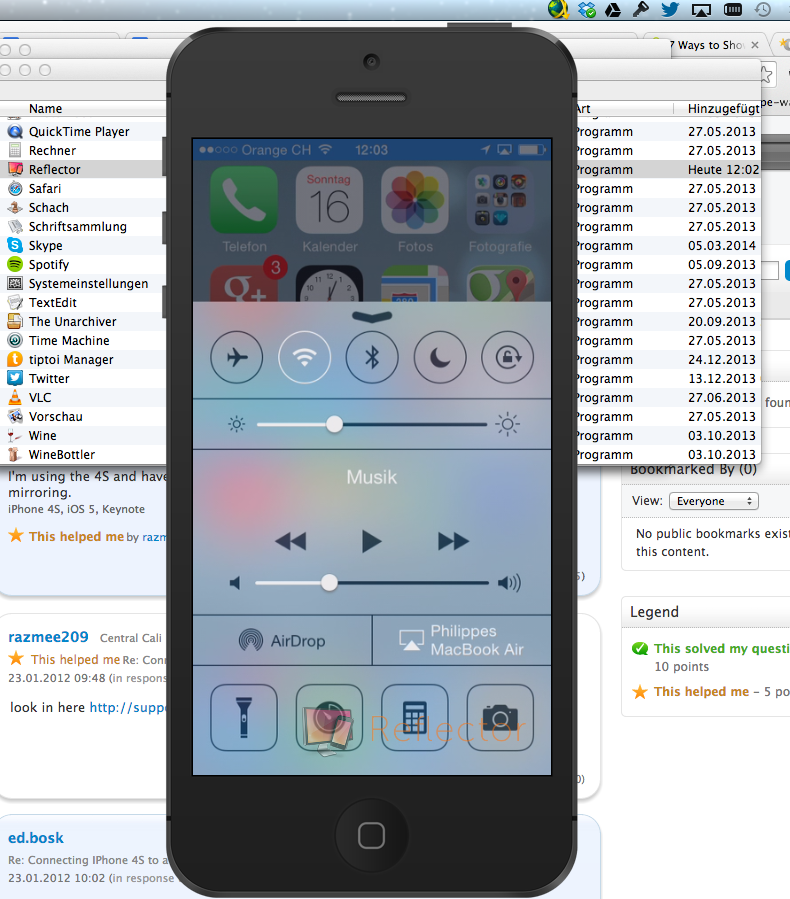Disable Wi-Fi in Control Center

click(x=304, y=357)
